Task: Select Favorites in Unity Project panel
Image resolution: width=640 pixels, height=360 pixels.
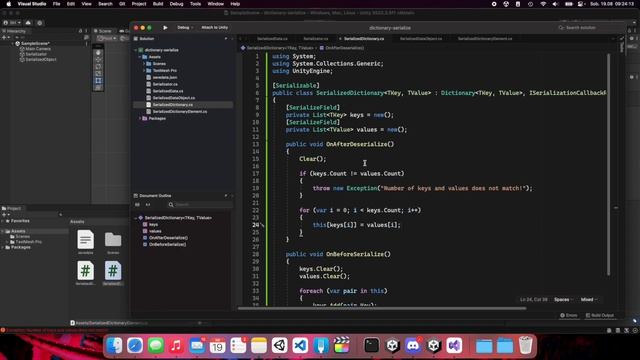Action: (x=20, y=221)
